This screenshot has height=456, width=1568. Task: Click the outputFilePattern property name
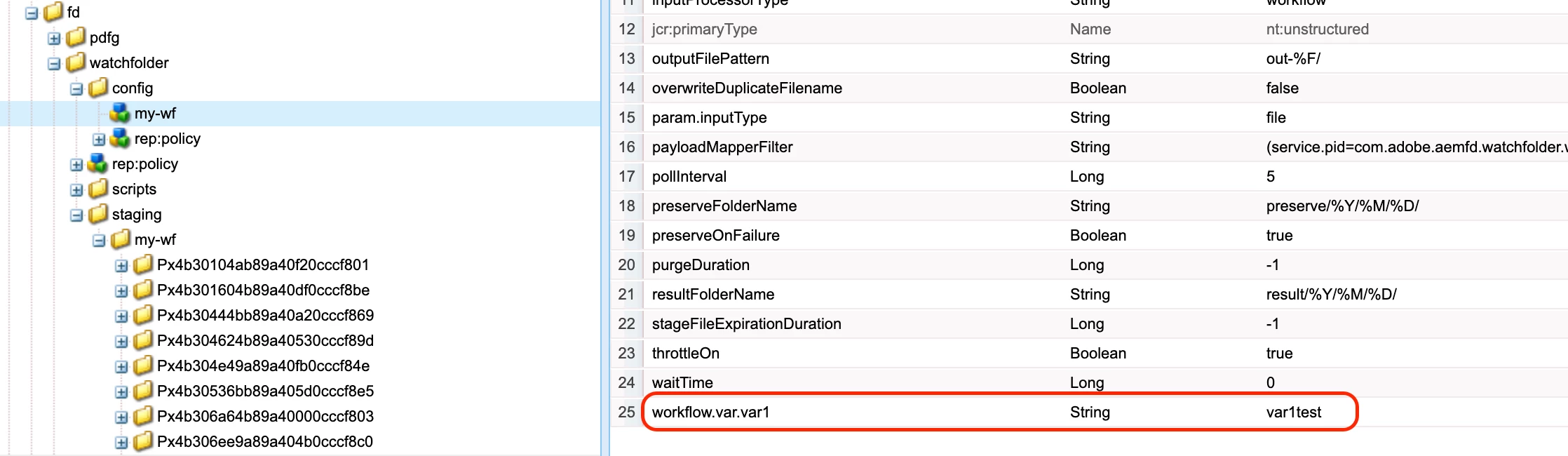(x=710, y=59)
